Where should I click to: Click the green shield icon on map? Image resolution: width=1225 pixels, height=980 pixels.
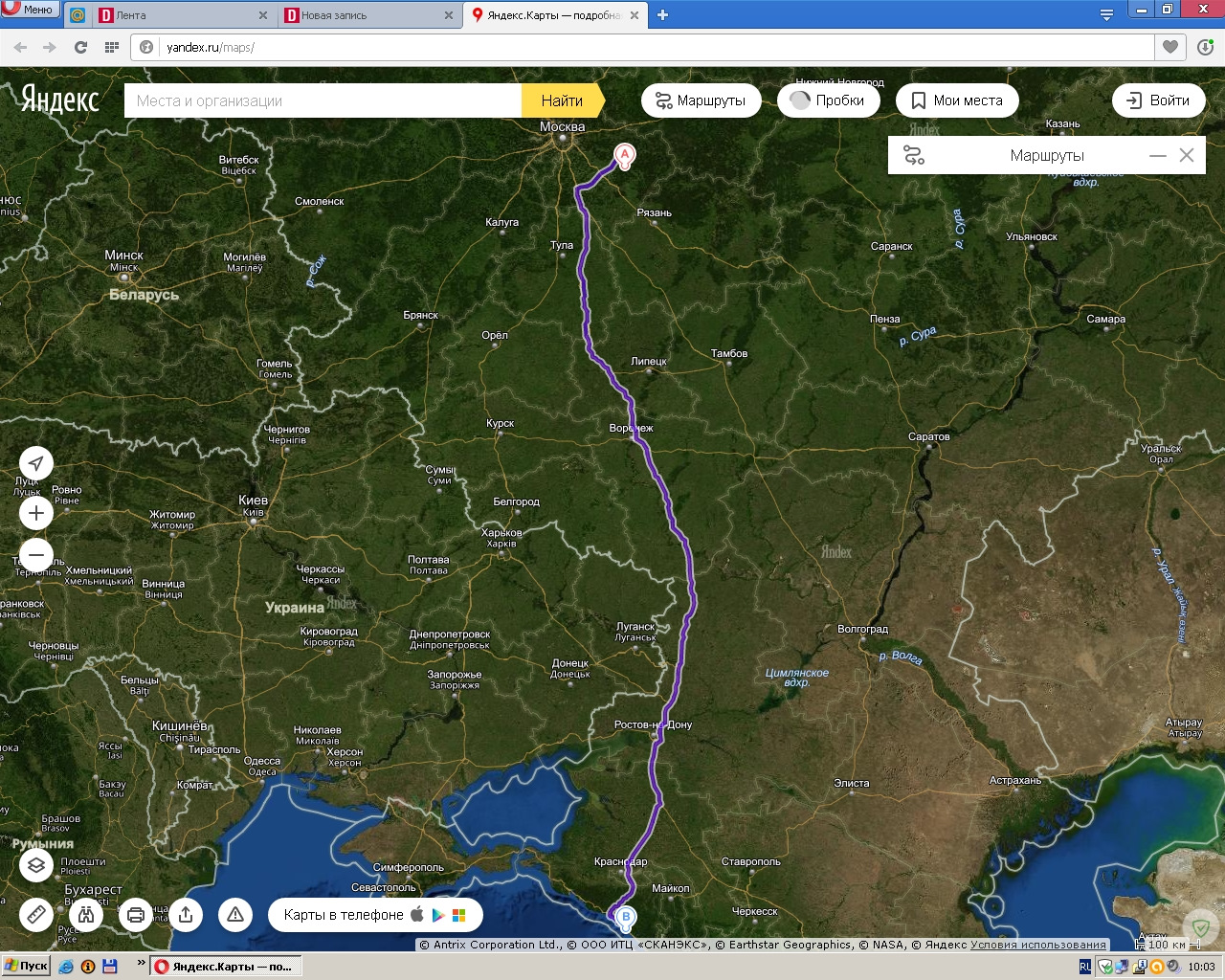tap(1201, 927)
